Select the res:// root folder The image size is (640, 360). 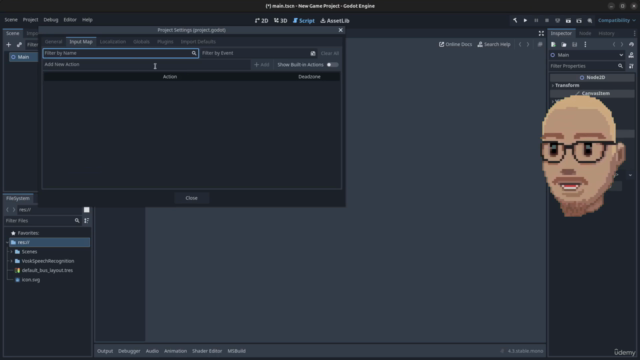tap(49, 242)
